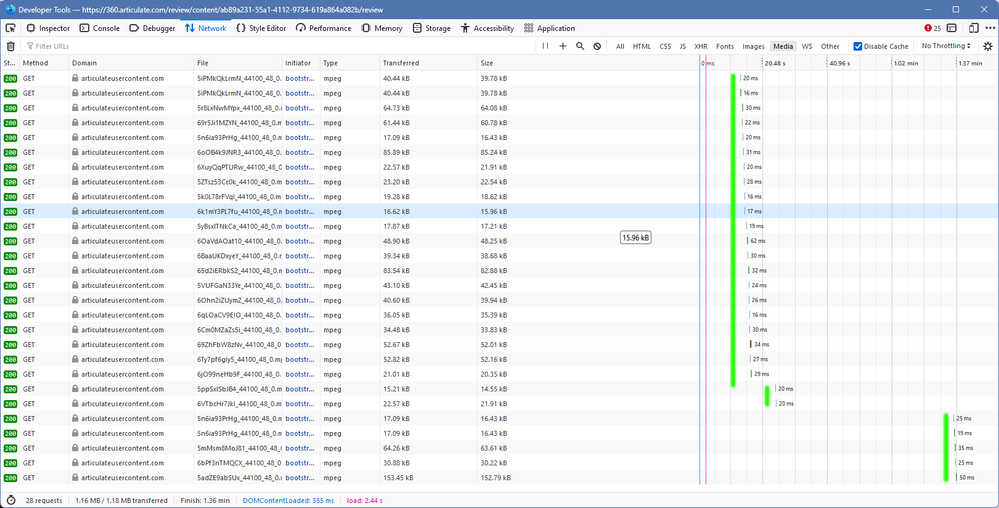Pause network recording
The image size is (999, 508).
pyautogui.click(x=545, y=46)
